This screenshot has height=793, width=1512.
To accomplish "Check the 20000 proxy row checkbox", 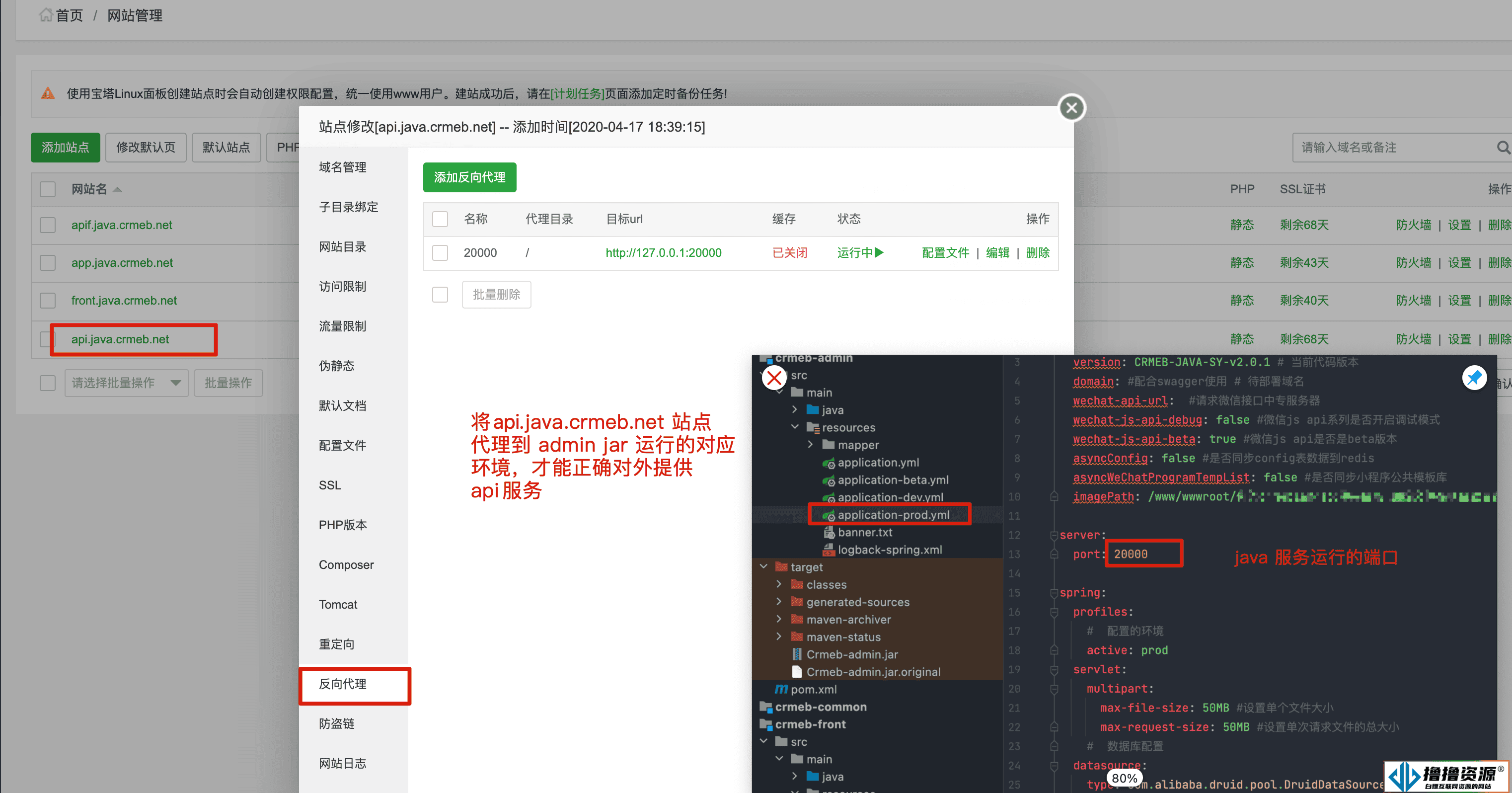I will (440, 253).
